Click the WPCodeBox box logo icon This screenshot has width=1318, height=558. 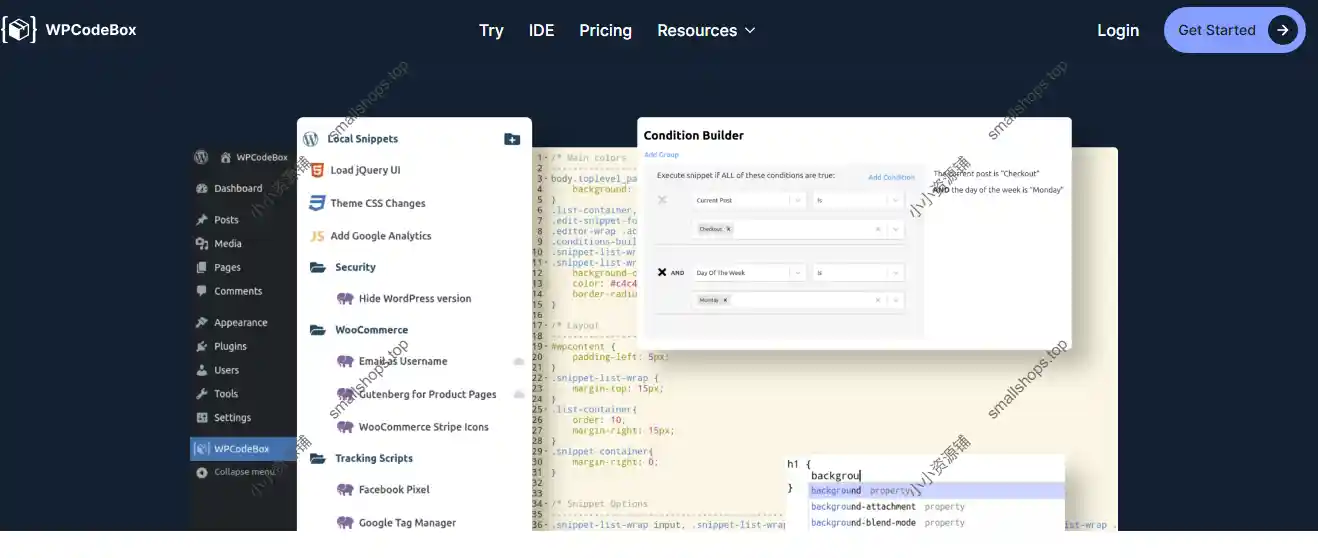click(x=19, y=30)
